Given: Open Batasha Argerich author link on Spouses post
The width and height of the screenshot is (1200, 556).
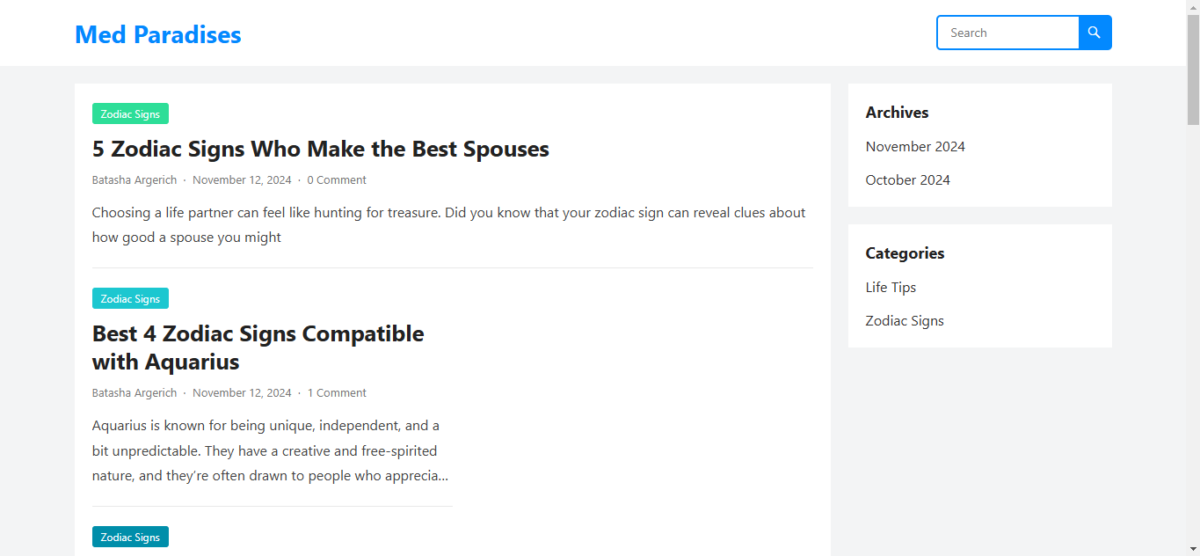Looking at the screenshot, I should (134, 180).
